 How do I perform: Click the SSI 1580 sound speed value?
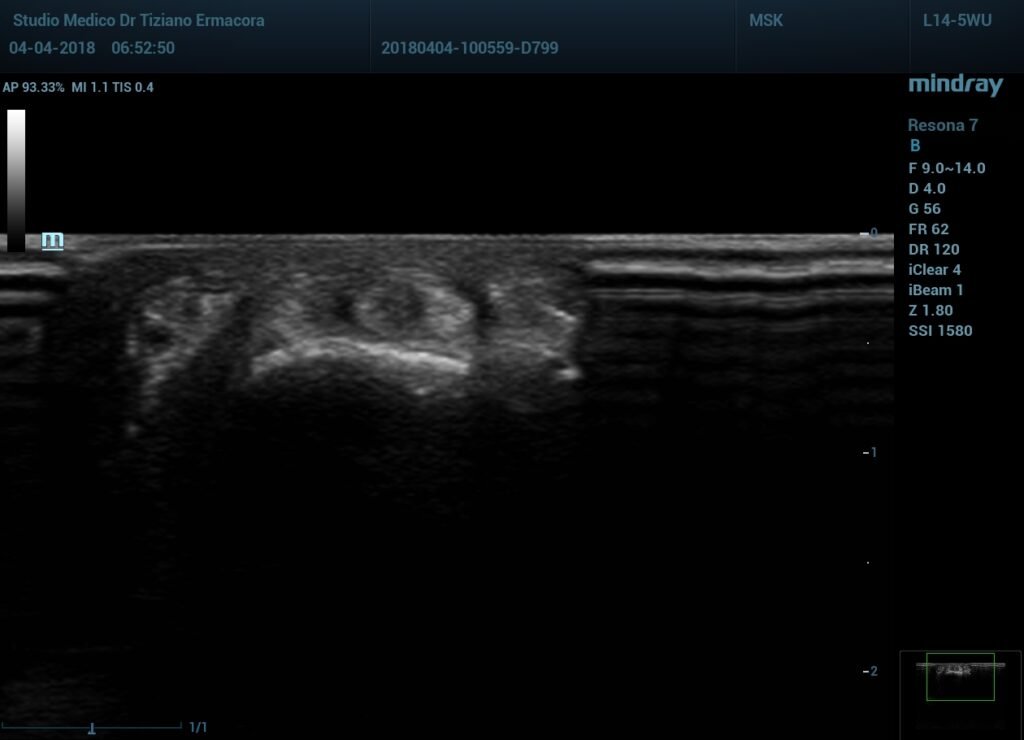[940, 331]
